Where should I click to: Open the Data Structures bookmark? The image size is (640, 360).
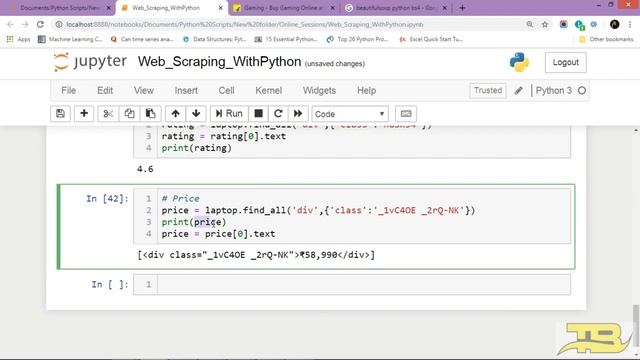click(215, 39)
